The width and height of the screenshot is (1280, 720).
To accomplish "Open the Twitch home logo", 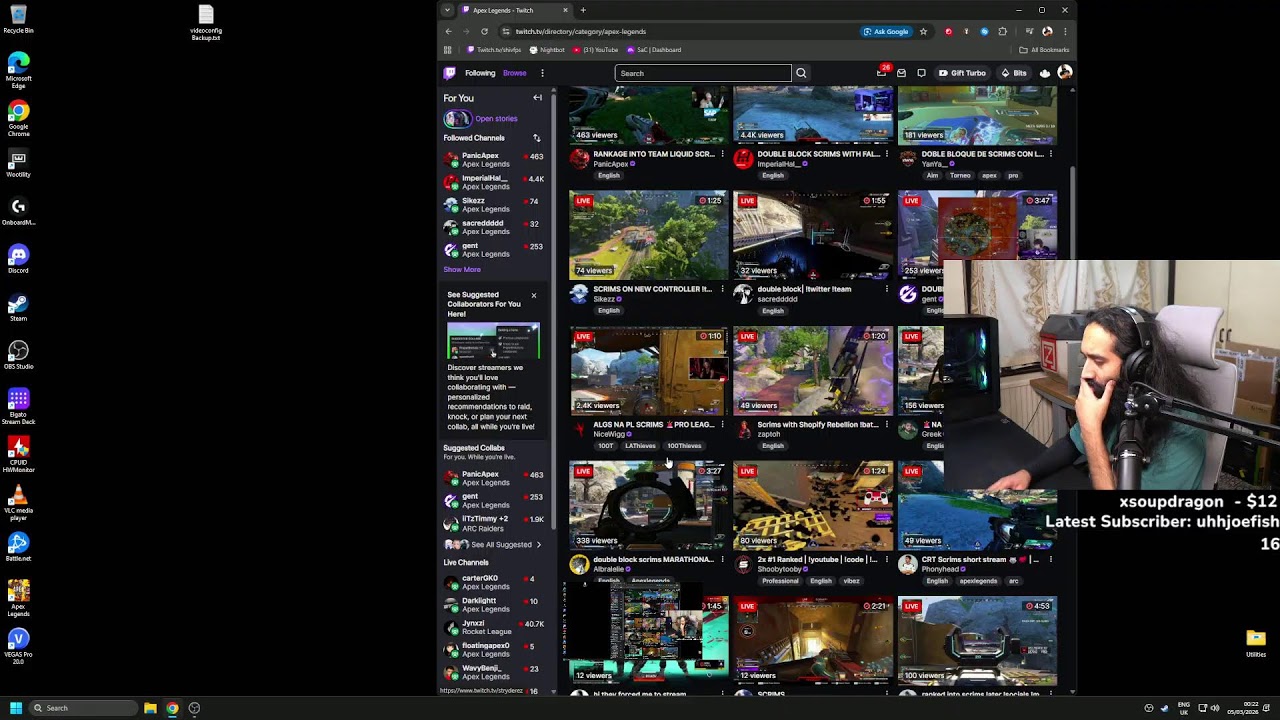I will point(450,73).
